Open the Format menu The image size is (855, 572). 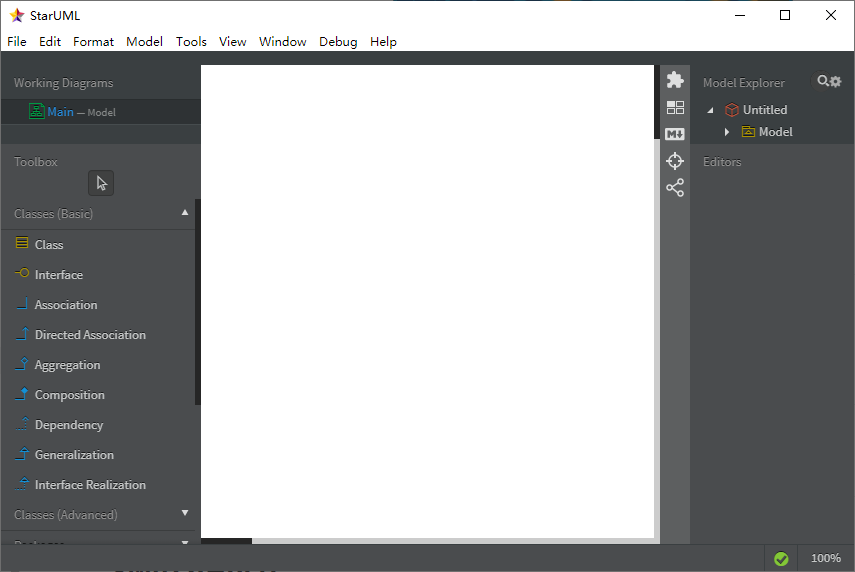click(93, 42)
